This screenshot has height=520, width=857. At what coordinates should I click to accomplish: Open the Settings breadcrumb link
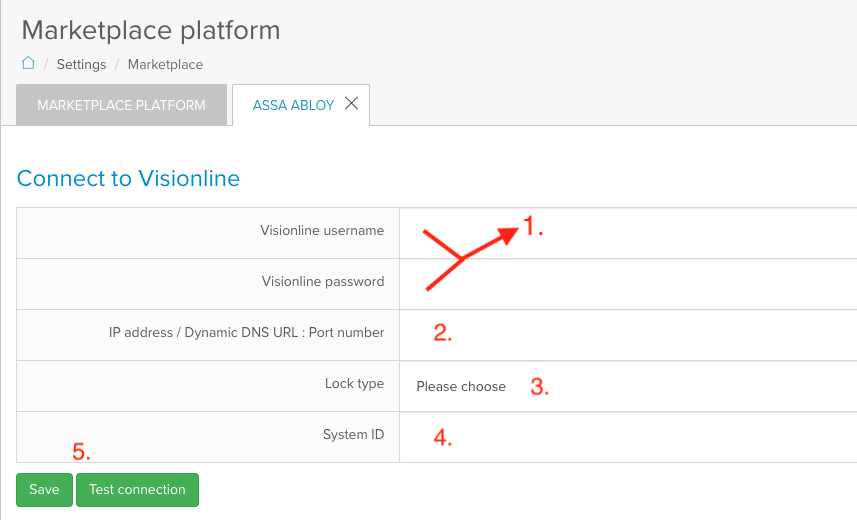point(81,64)
